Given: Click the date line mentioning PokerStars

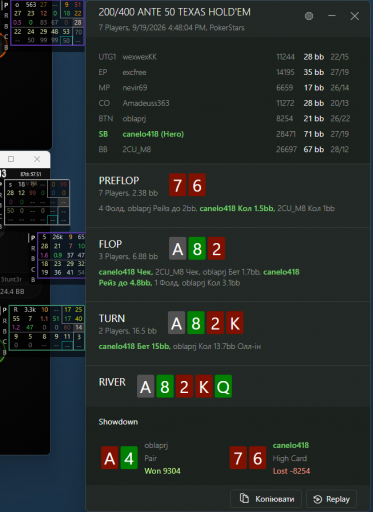Looking at the screenshot, I should pos(171,28).
